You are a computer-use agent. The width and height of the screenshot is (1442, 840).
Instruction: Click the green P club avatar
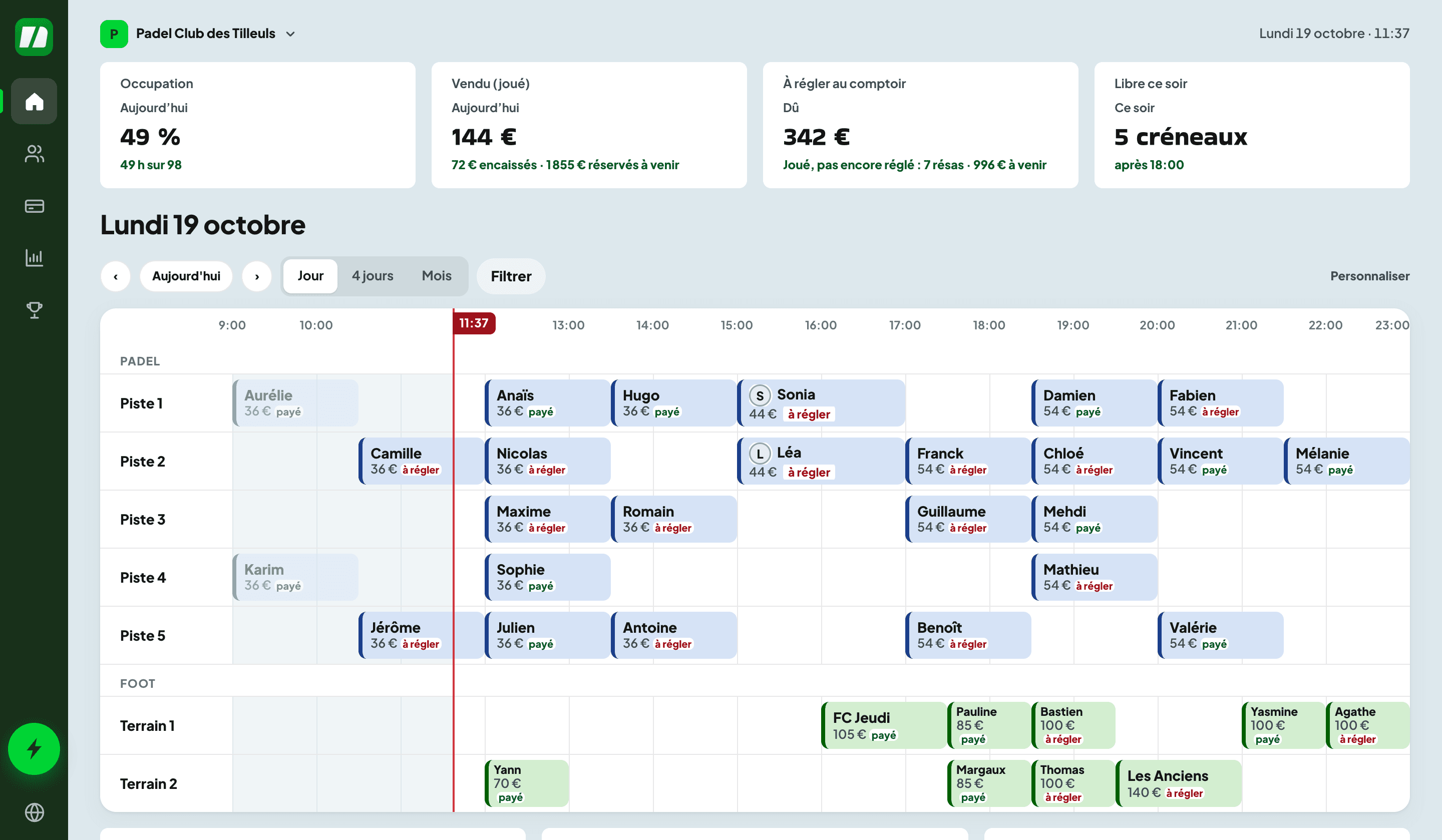click(114, 34)
